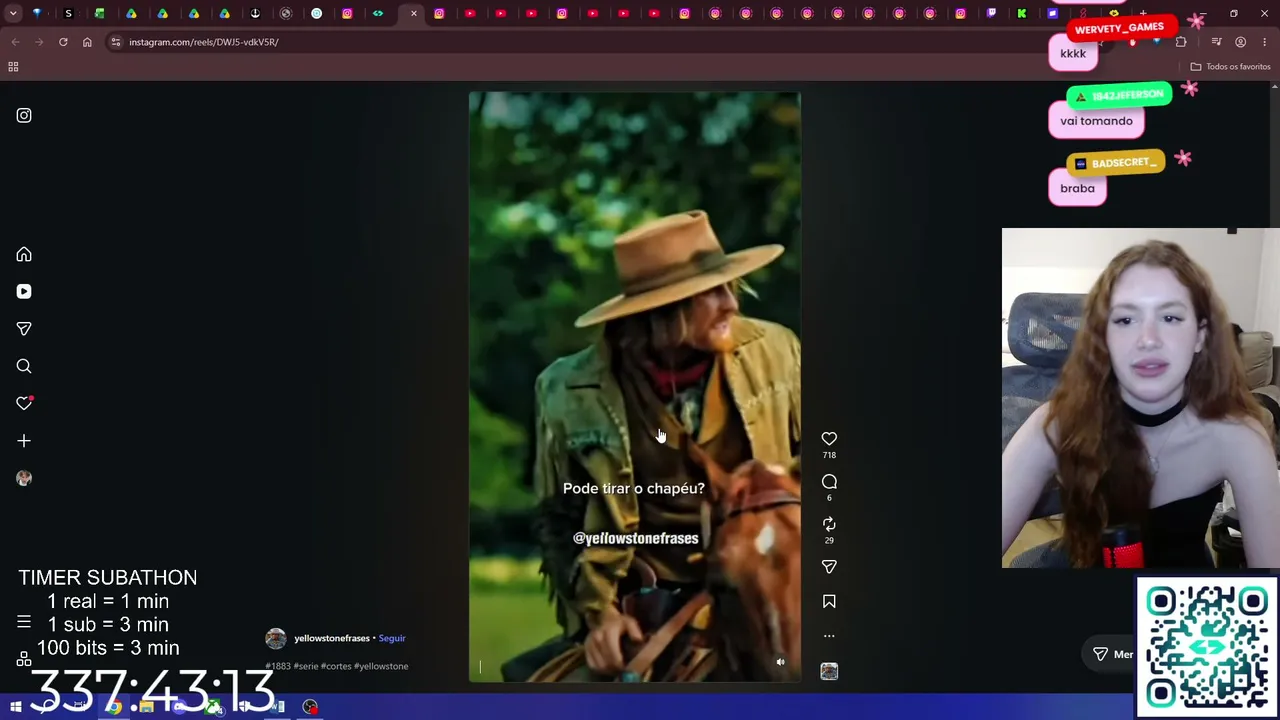Click the browser forward arrow

pos(40,42)
